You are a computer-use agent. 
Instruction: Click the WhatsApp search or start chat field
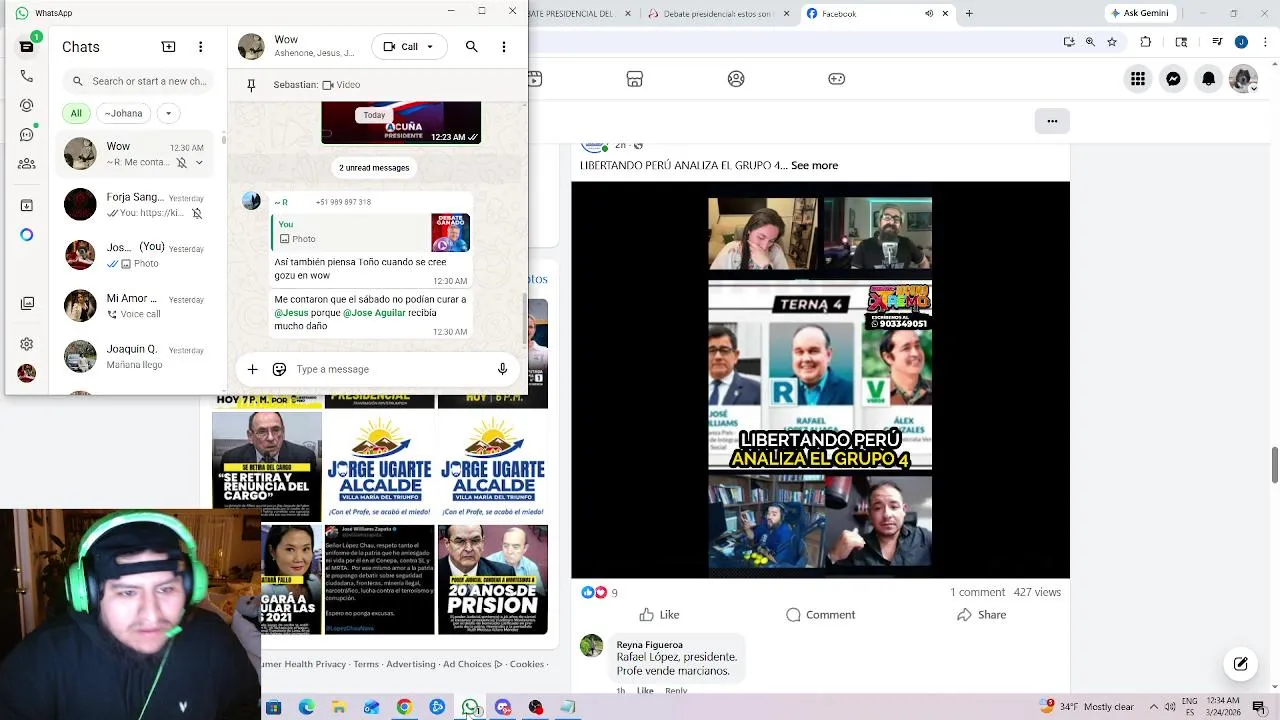coord(138,81)
